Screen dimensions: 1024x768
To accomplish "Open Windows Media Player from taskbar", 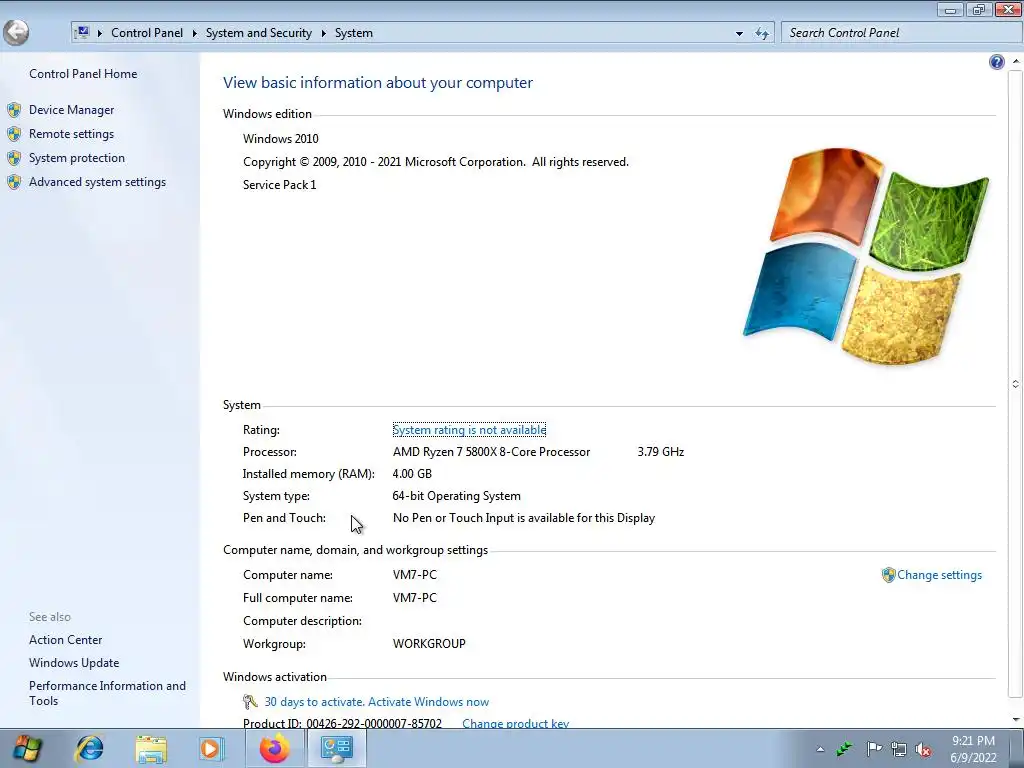I will click(211, 748).
